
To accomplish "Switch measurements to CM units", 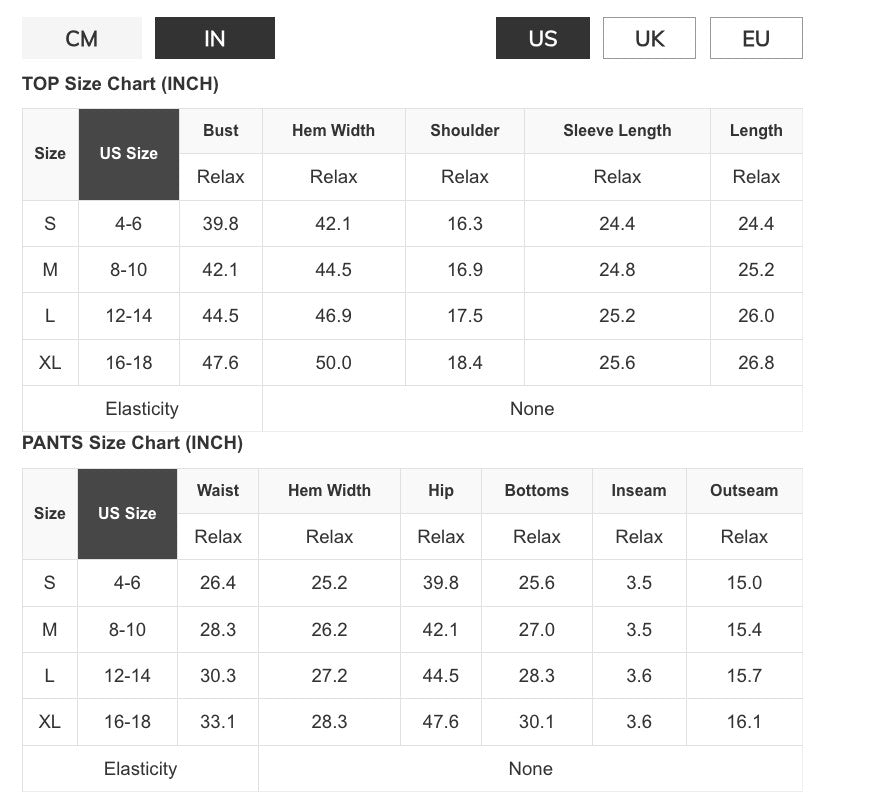I will tap(82, 39).
